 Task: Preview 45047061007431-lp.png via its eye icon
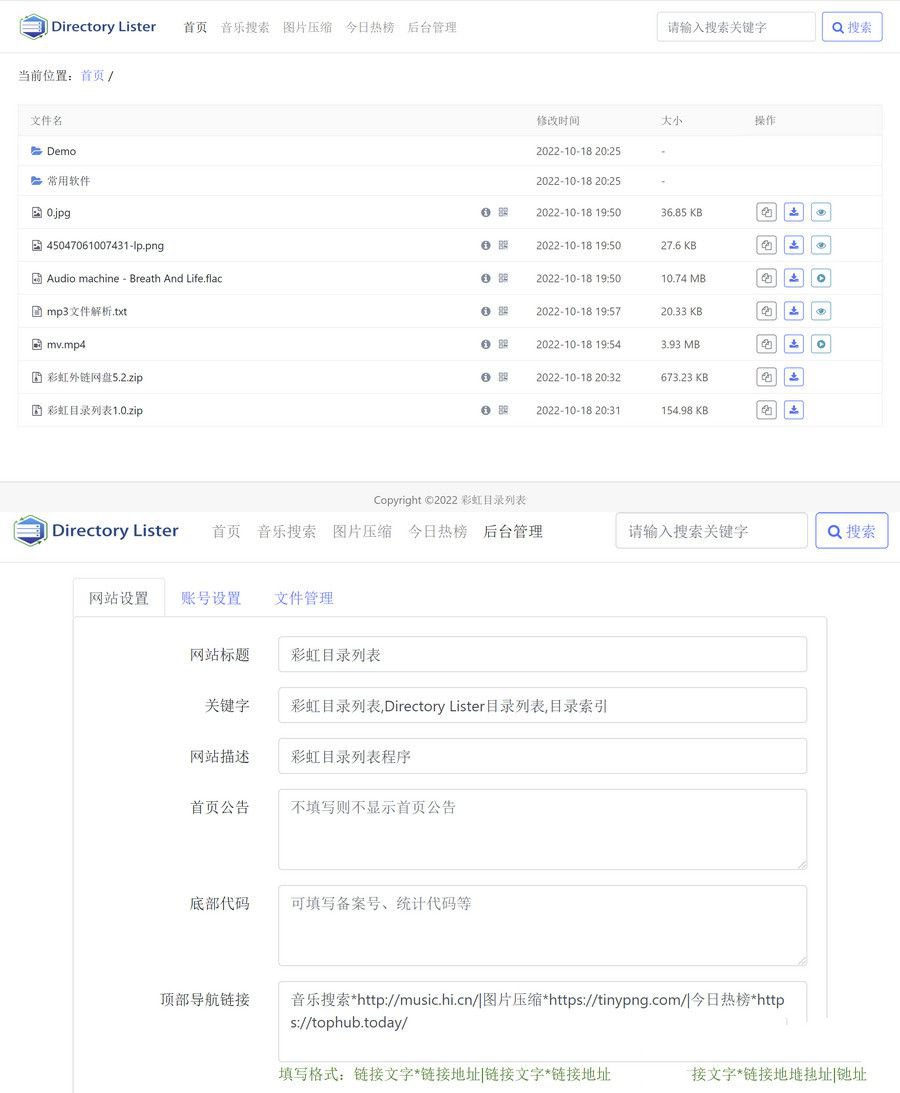click(821, 244)
